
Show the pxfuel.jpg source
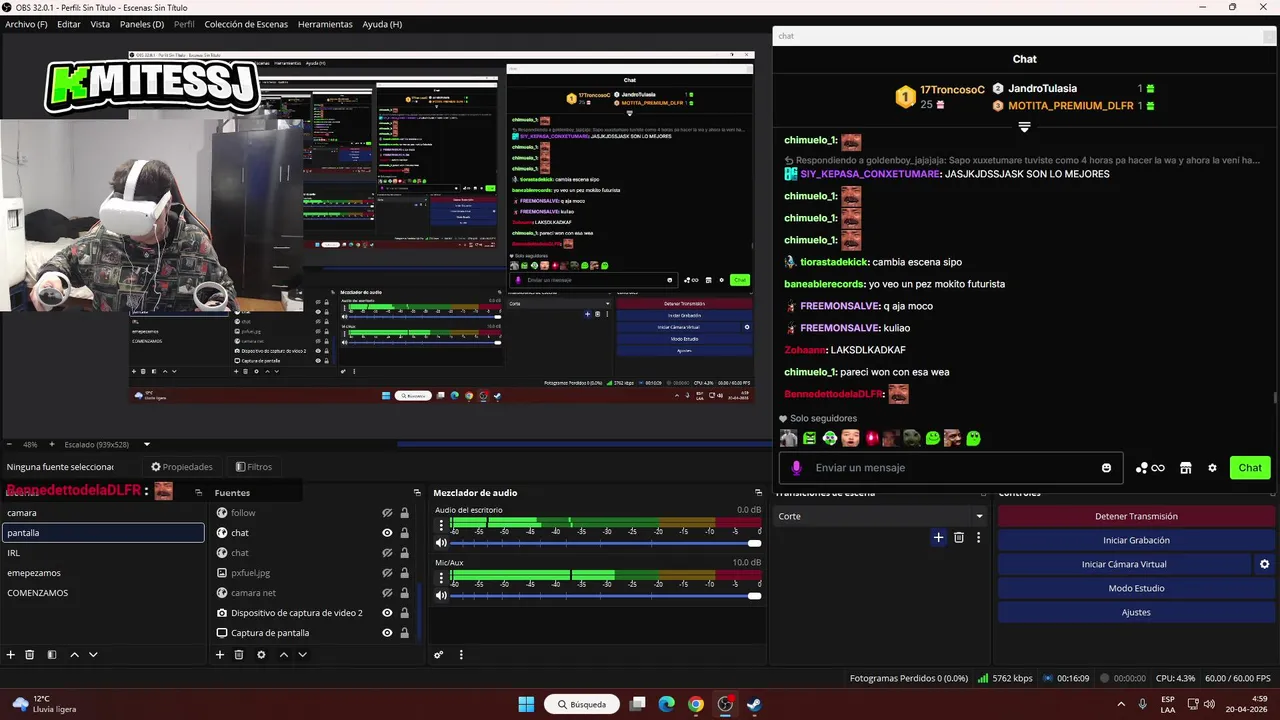pos(387,573)
